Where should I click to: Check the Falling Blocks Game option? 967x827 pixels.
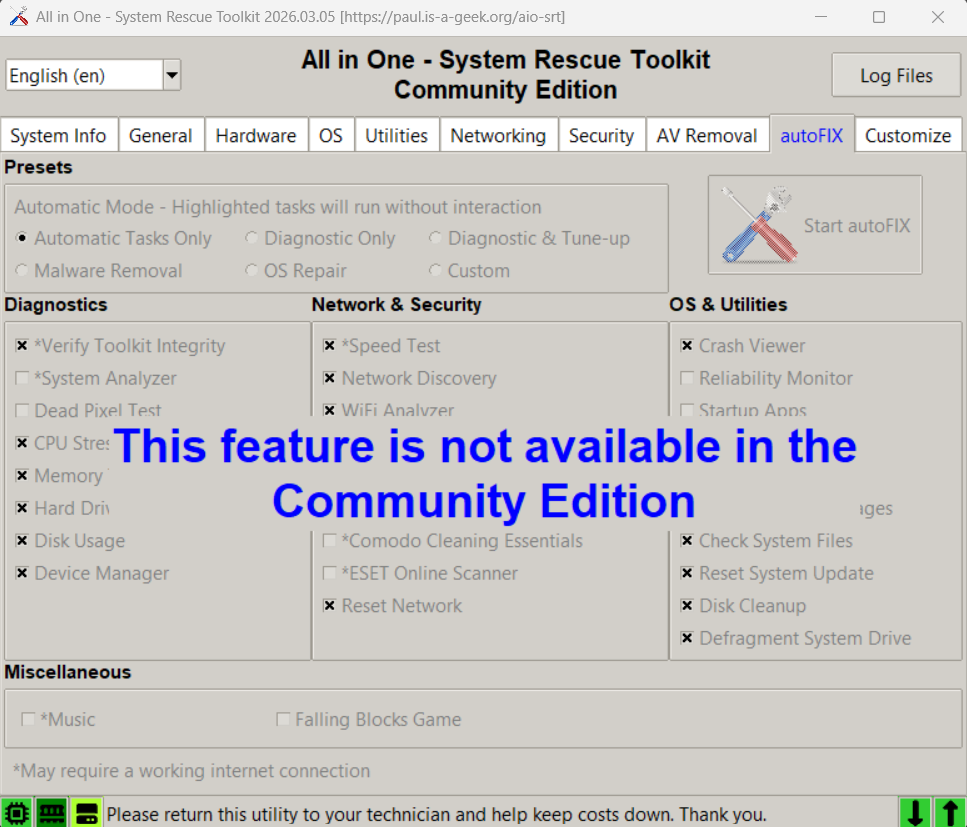[x=283, y=720]
